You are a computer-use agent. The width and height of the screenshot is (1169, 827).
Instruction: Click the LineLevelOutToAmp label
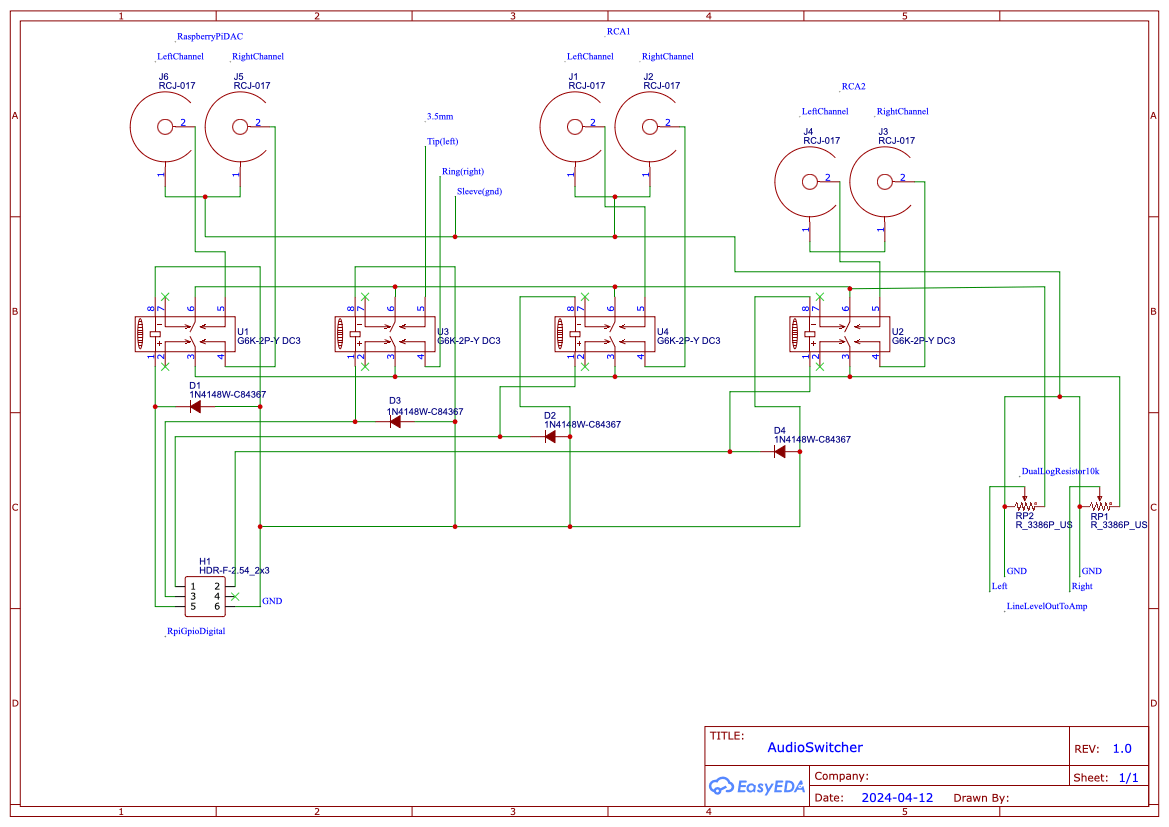pos(1047,606)
